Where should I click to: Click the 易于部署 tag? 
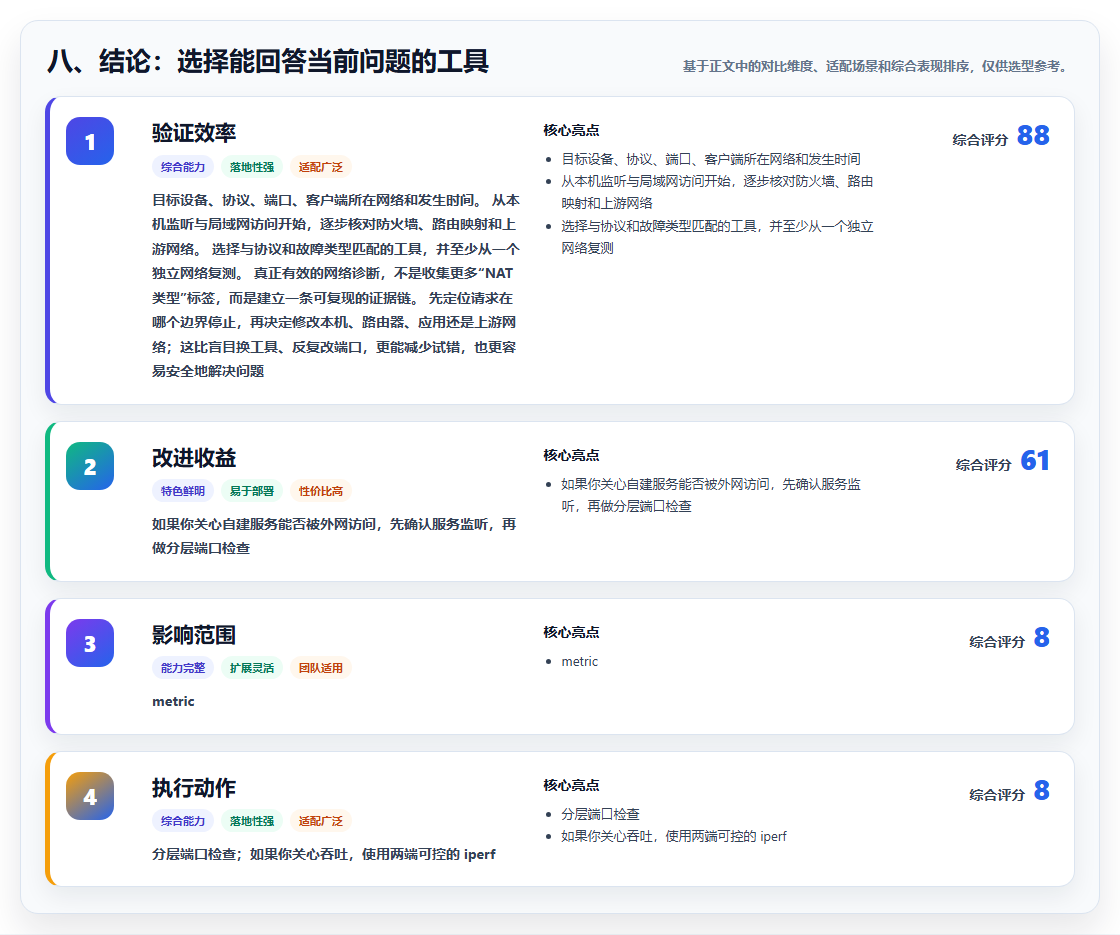252,491
